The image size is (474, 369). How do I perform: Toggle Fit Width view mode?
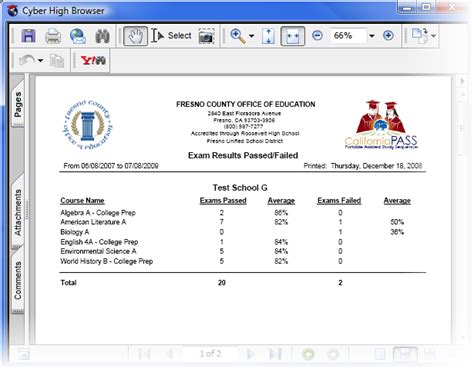pyautogui.click(x=293, y=36)
